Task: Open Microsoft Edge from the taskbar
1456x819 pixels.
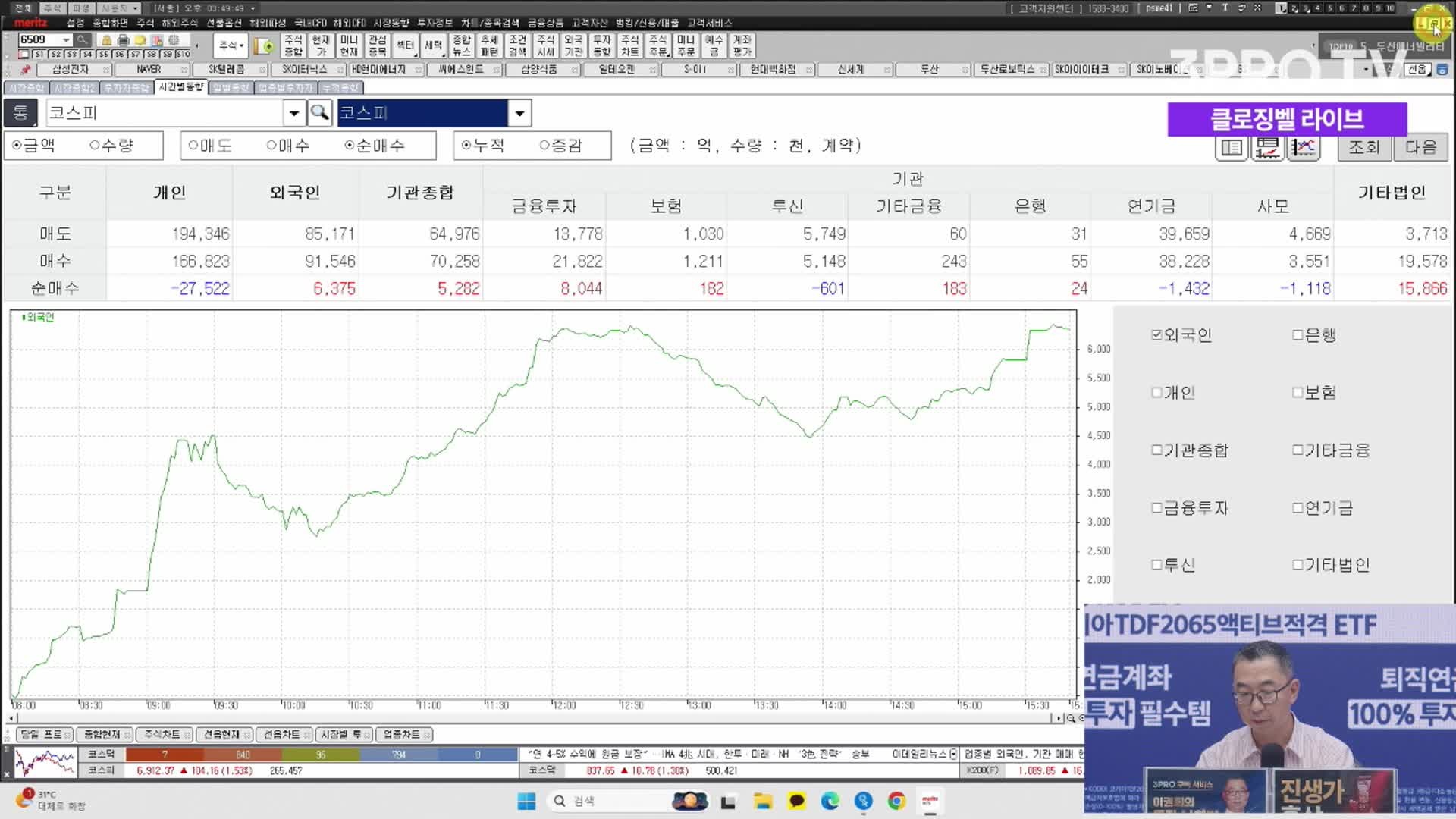Action: coord(830,801)
